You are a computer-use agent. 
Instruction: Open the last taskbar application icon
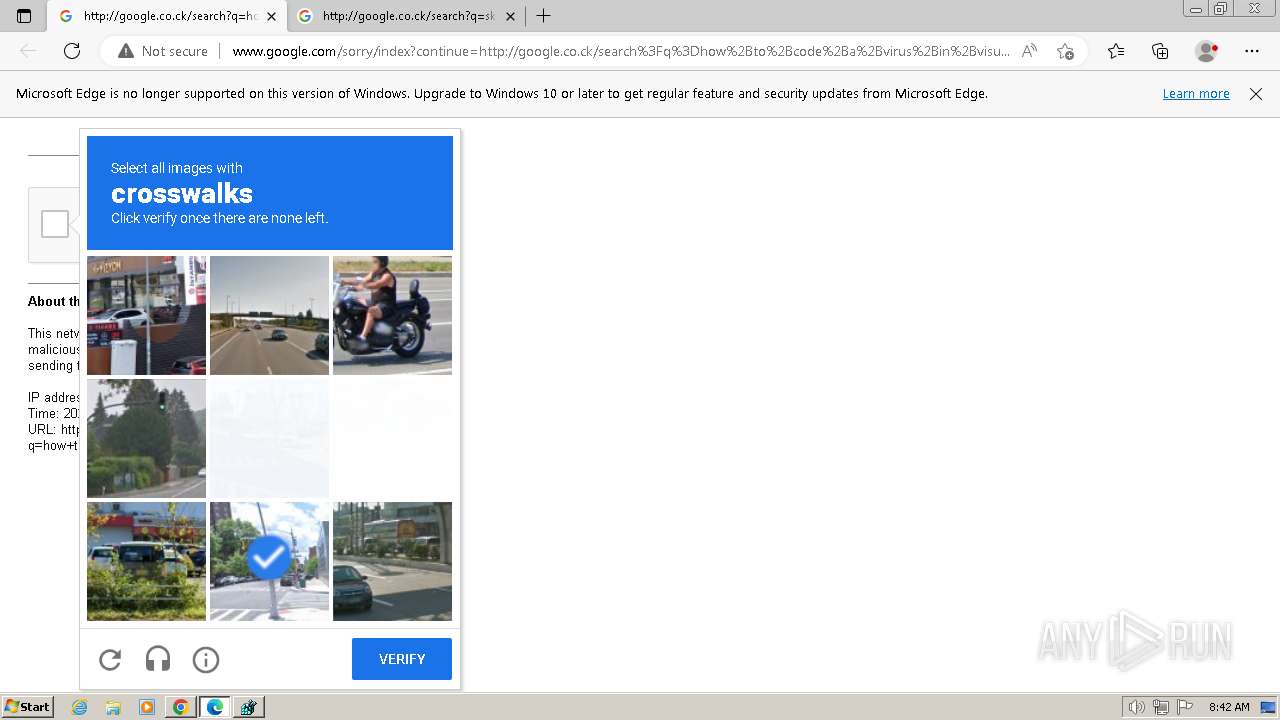pyautogui.click(x=248, y=707)
